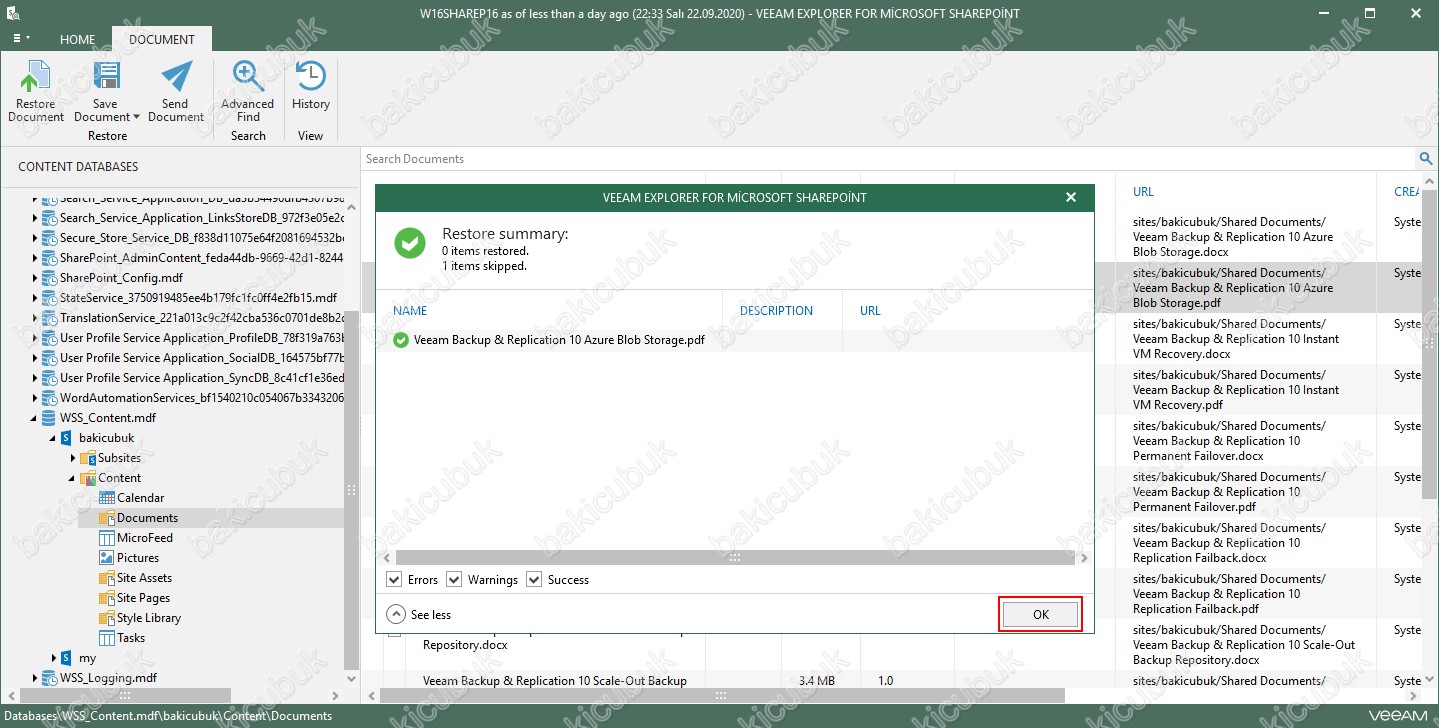Select Pictures library icon
Image resolution: width=1439 pixels, height=728 pixels.
click(x=107, y=558)
